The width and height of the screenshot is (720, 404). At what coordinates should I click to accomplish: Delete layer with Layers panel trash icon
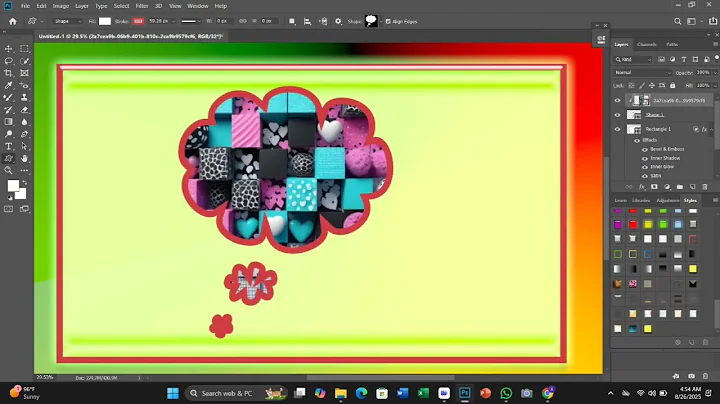pyautogui.click(x=705, y=187)
